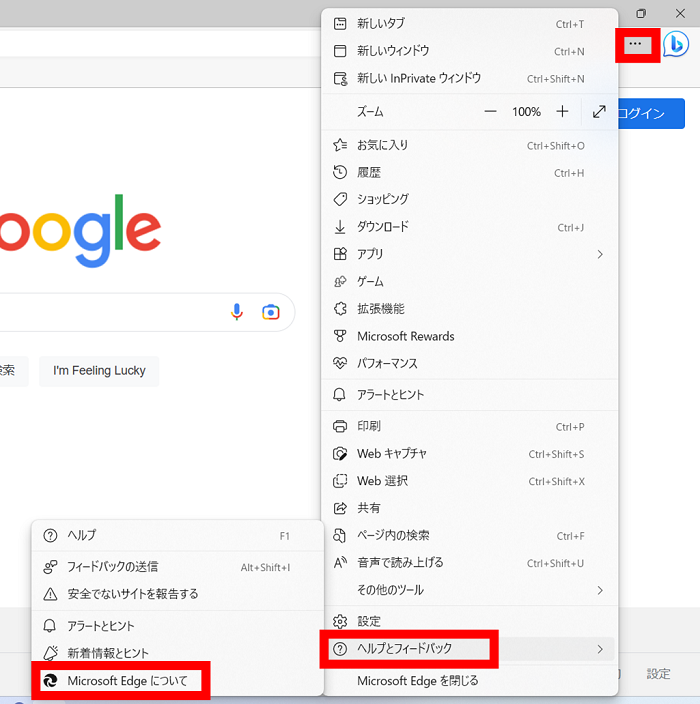The image size is (700, 704).
Task: Open 新着情報とヒント entry
Action: [177, 653]
